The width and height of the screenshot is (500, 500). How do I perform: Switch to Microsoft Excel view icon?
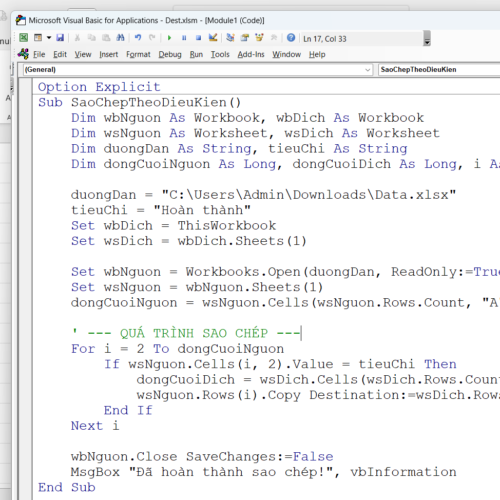[x=23, y=38]
